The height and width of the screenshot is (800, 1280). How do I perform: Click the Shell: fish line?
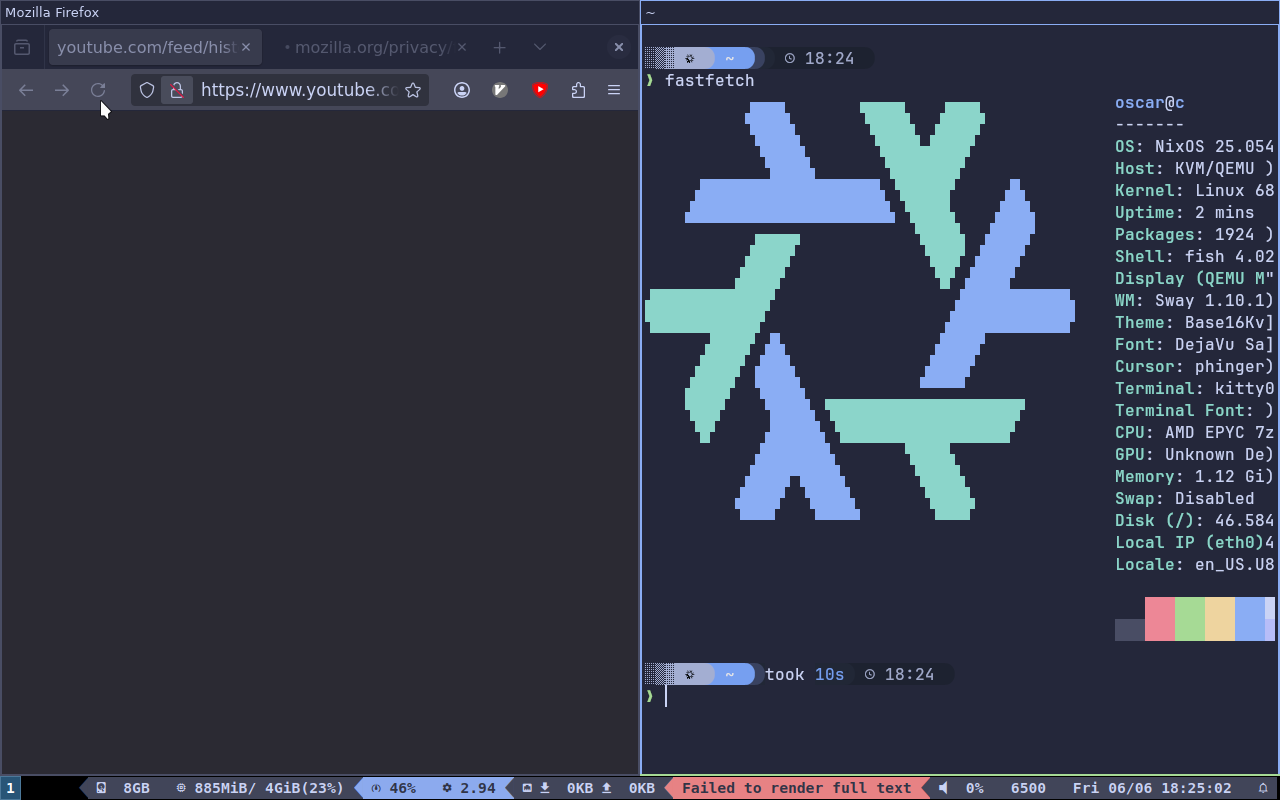pyautogui.click(x=1195, y=256)
